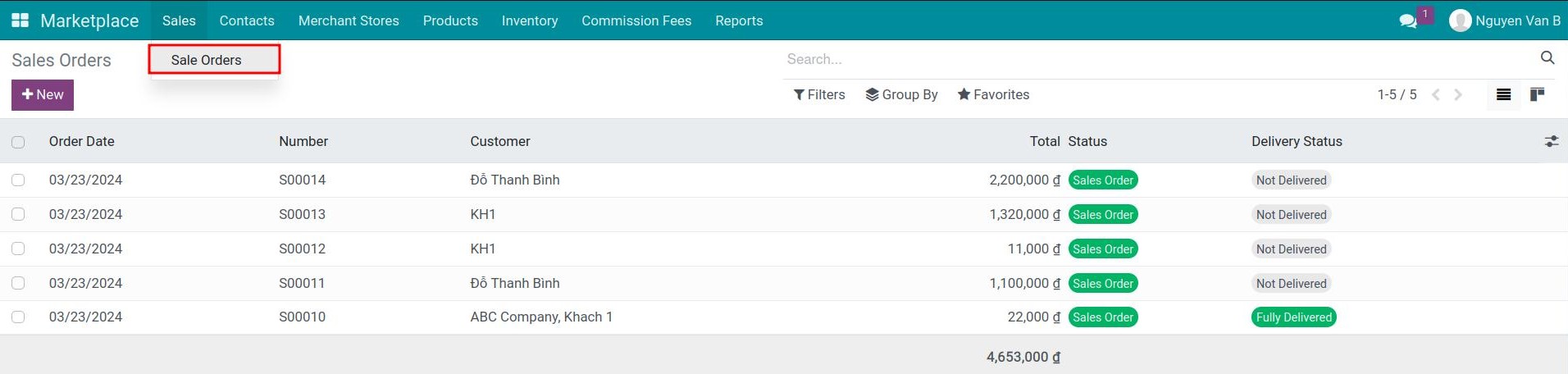Select the checkbox for order S00010
The image size is (1568, 374).
pyautogui.click(x=18, y=317)
